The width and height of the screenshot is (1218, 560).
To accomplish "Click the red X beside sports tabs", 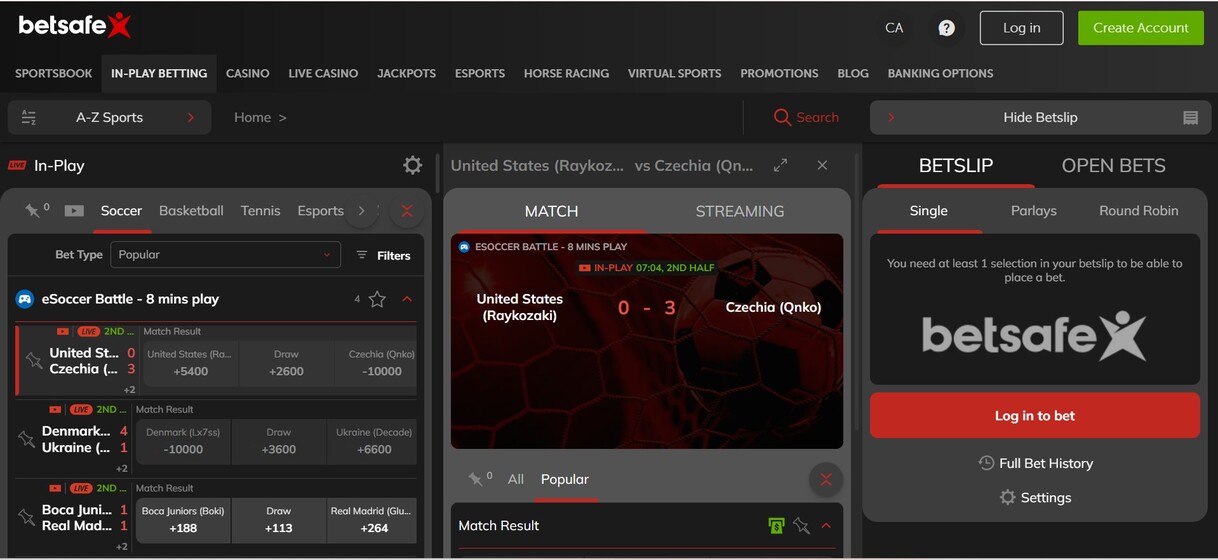I will (406, 211).
